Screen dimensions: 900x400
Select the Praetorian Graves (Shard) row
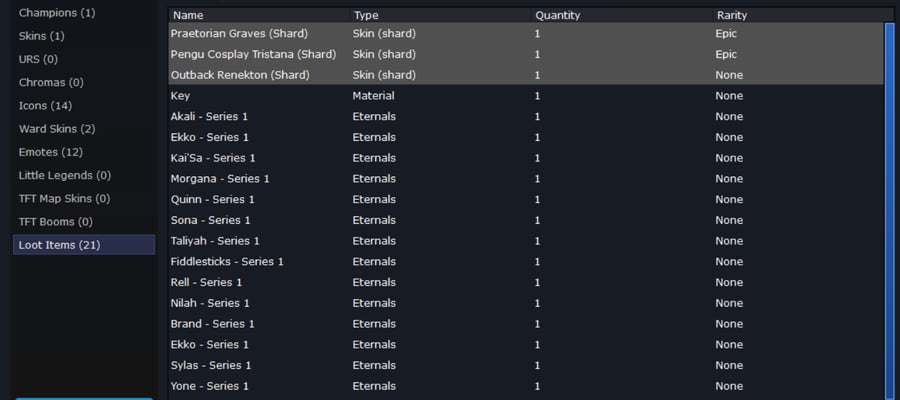pos(526,34)
